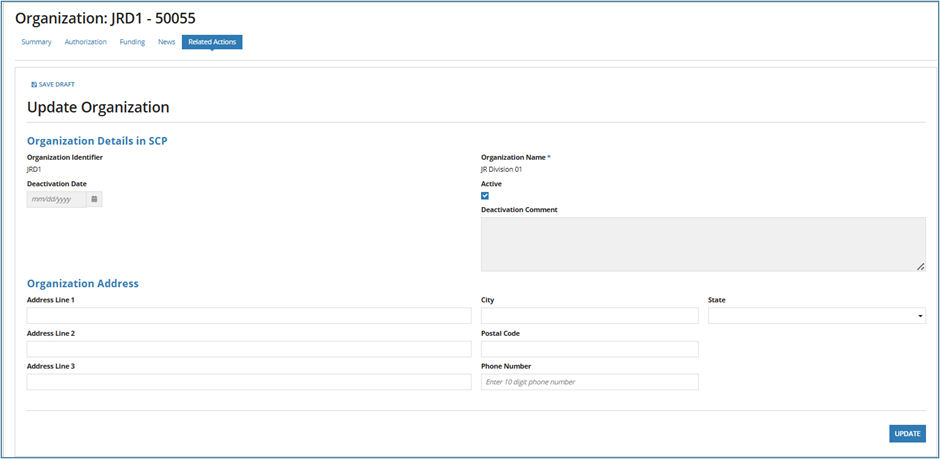Click the Deactivation Date input field
This screenshot has height=459, width=940.
[56, 199]
